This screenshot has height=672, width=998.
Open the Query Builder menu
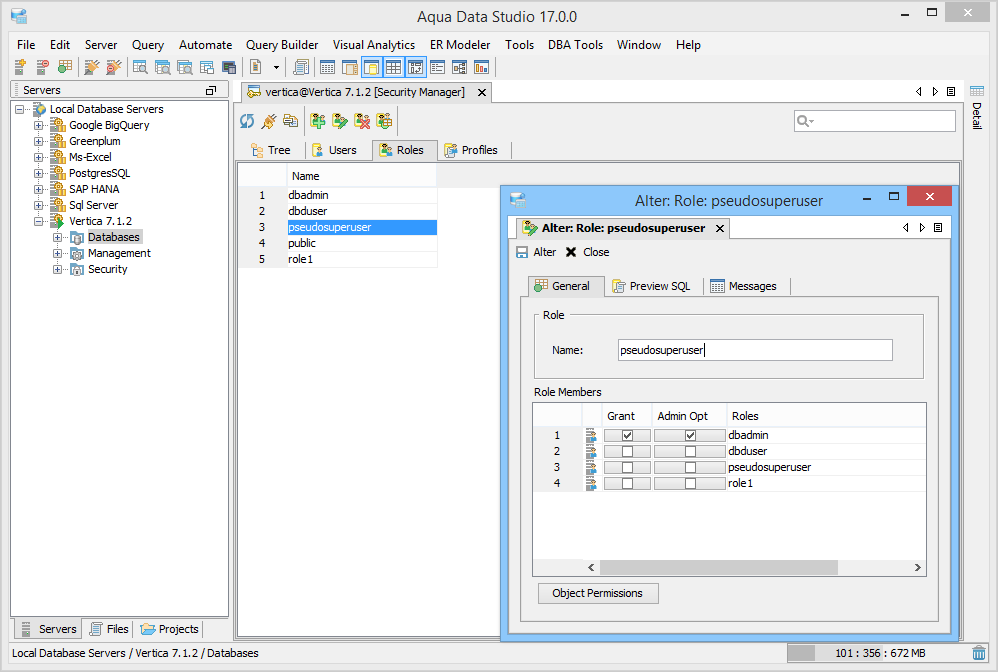tap(282, 45)
